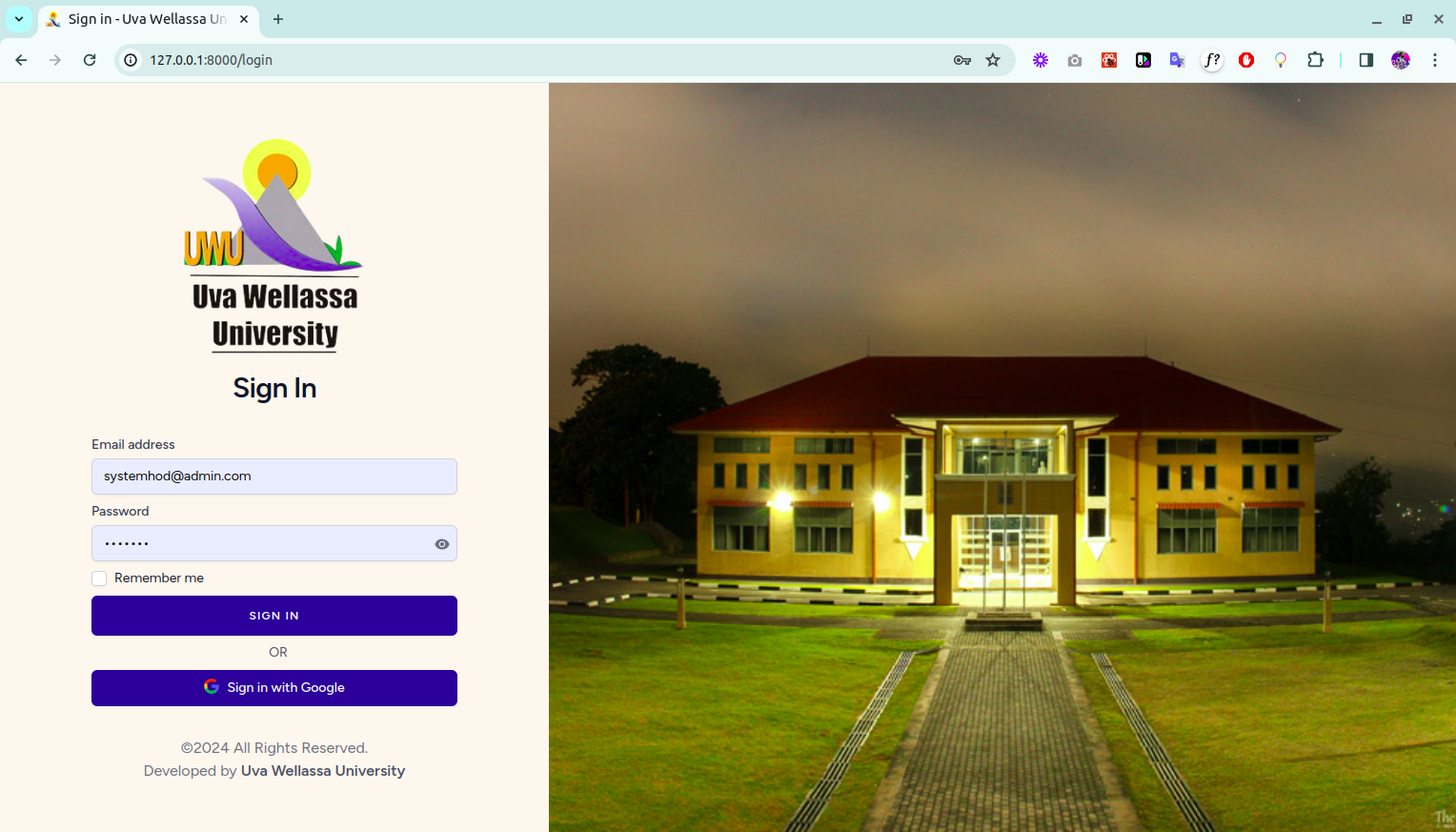Screen dimensions: 1456x832
Task: Open a new browser tab
Action: (278, 19)
